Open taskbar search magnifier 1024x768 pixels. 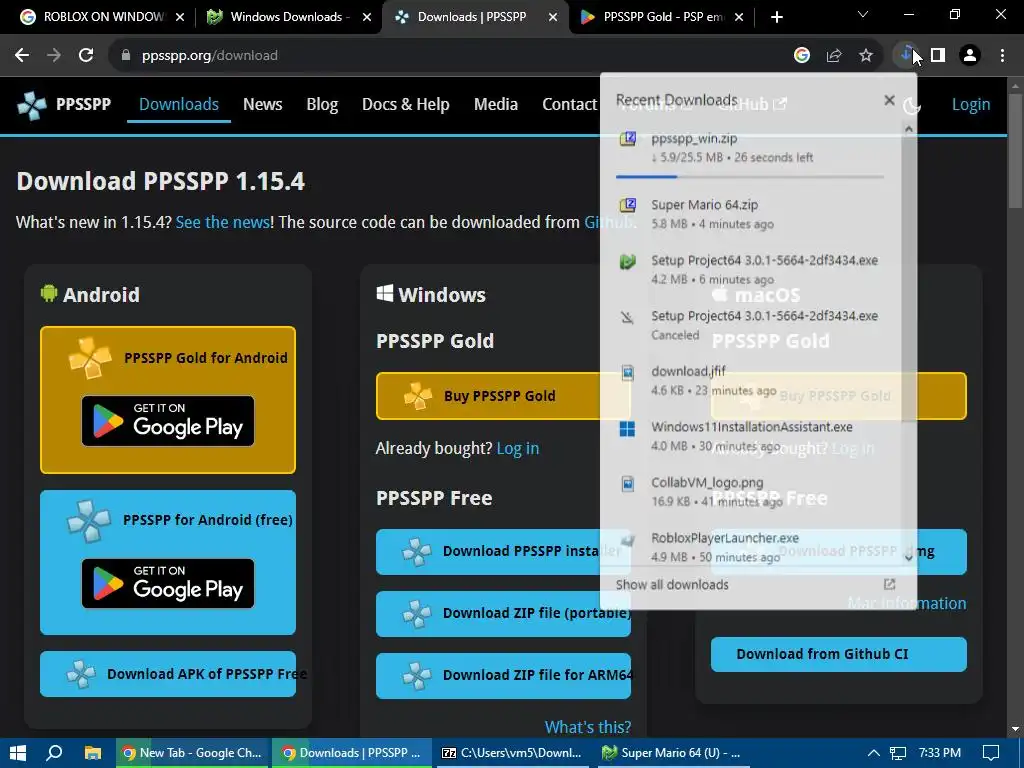click(55, 753)
